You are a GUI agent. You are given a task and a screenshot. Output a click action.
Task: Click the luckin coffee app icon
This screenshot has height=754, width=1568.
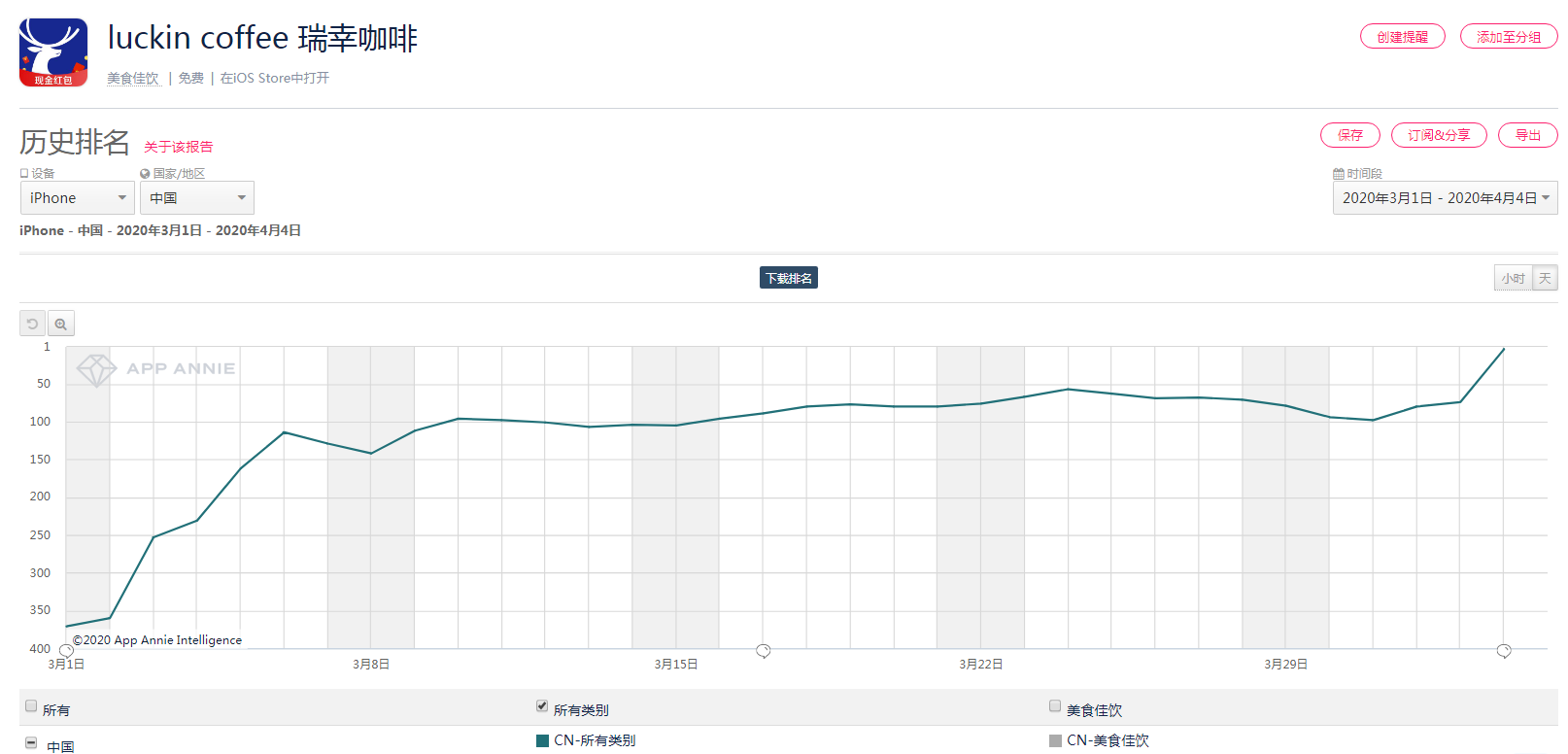(53, 52)
